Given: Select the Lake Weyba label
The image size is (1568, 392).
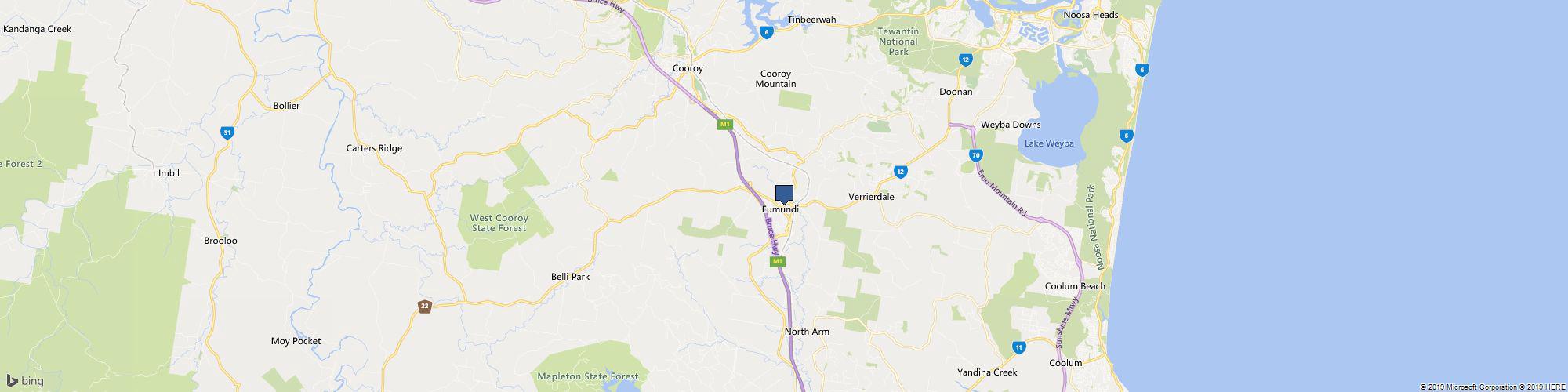Looking at the screenshot, I should (x=1049, y=144).
